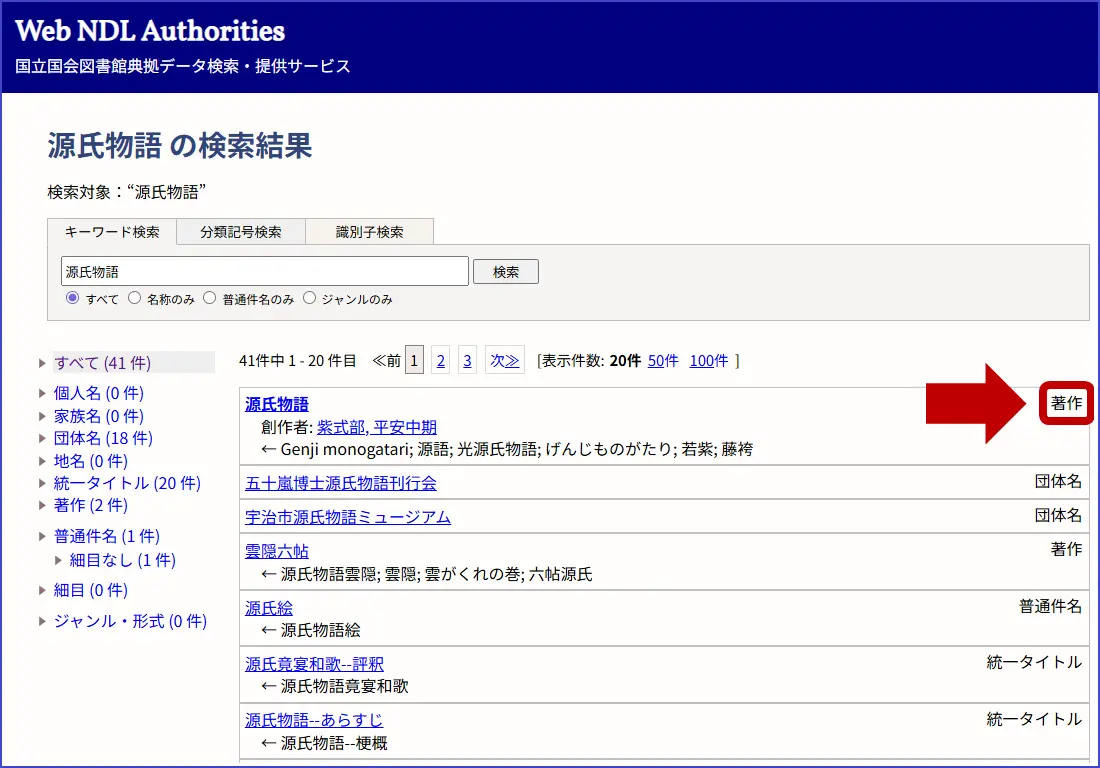This screenshot has height=768, width=1100.
Task: Select the 名称のみ radio option
Action: [x=134, y=298]
